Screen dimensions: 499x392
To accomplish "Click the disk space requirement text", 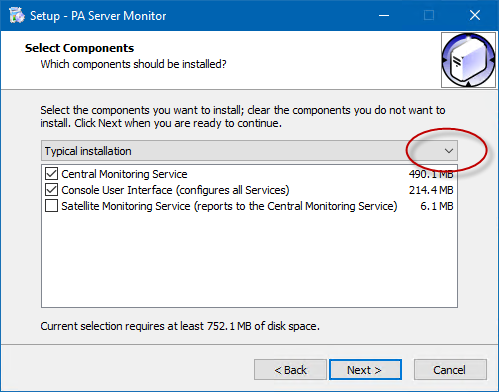I will pyautogui.click(x=180, y=326).
